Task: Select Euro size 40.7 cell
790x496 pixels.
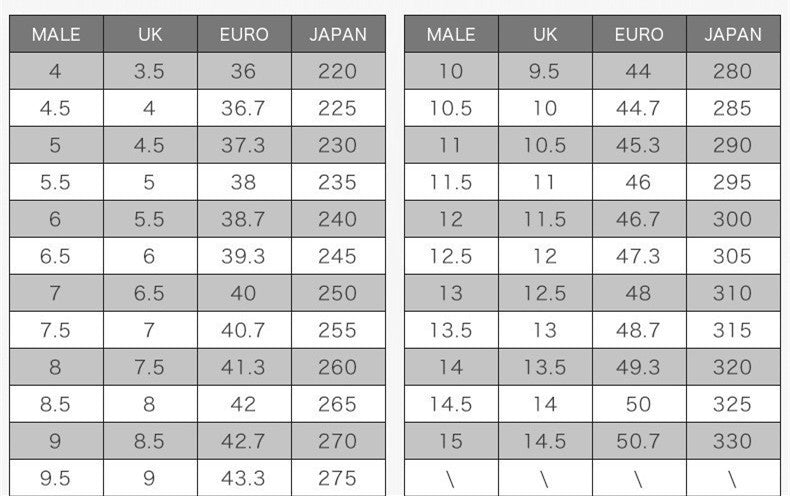Action: [x=244, y=330]
